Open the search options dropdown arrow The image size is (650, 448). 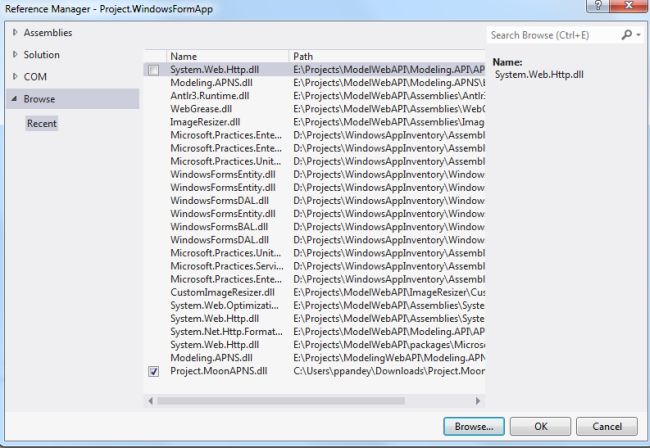coord(638,35)
